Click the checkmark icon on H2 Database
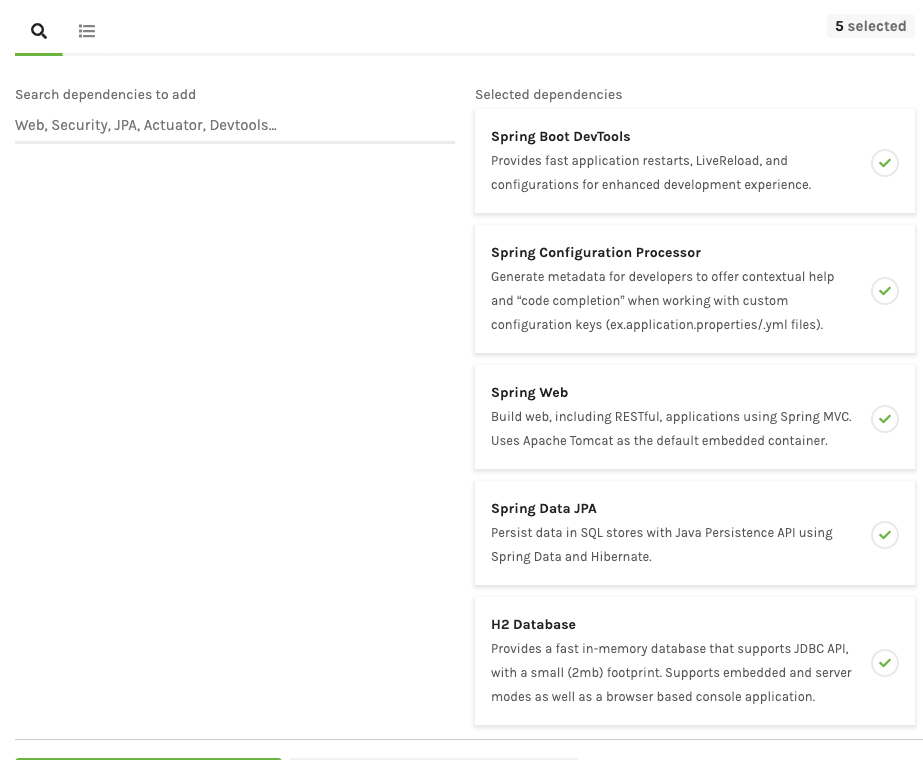The height and width of the screenshot is (760, 923). pos(884,663)
